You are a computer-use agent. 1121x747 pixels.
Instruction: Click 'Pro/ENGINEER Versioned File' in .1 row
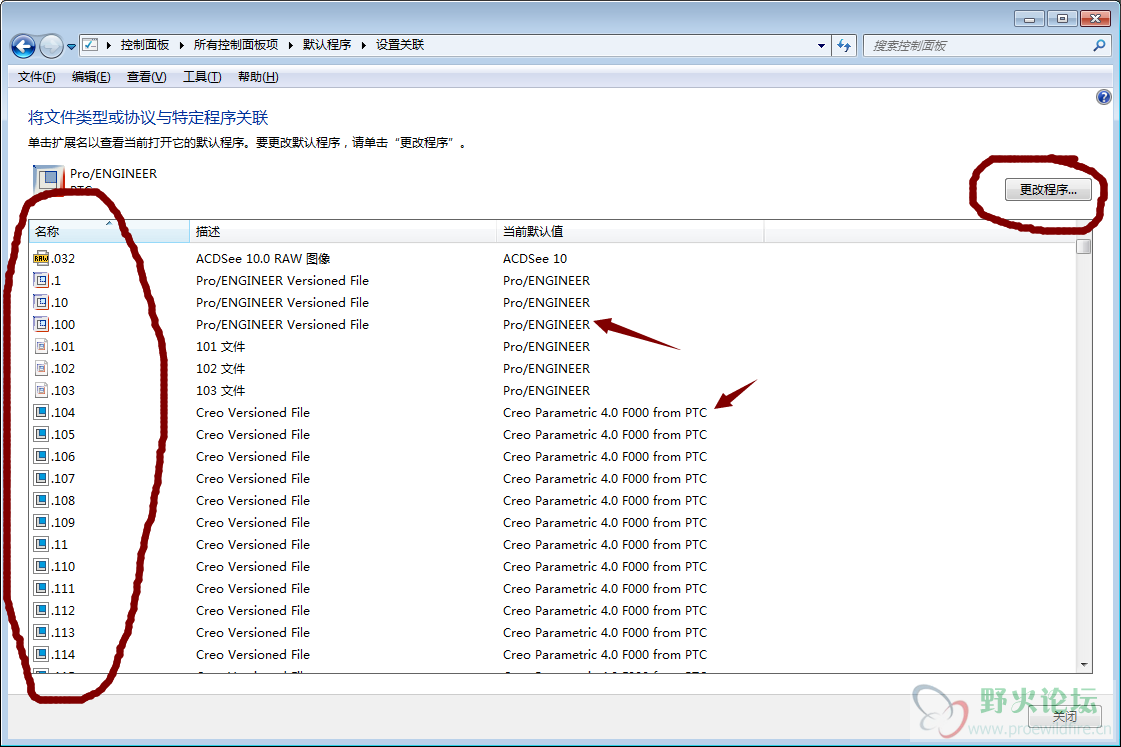282,281
